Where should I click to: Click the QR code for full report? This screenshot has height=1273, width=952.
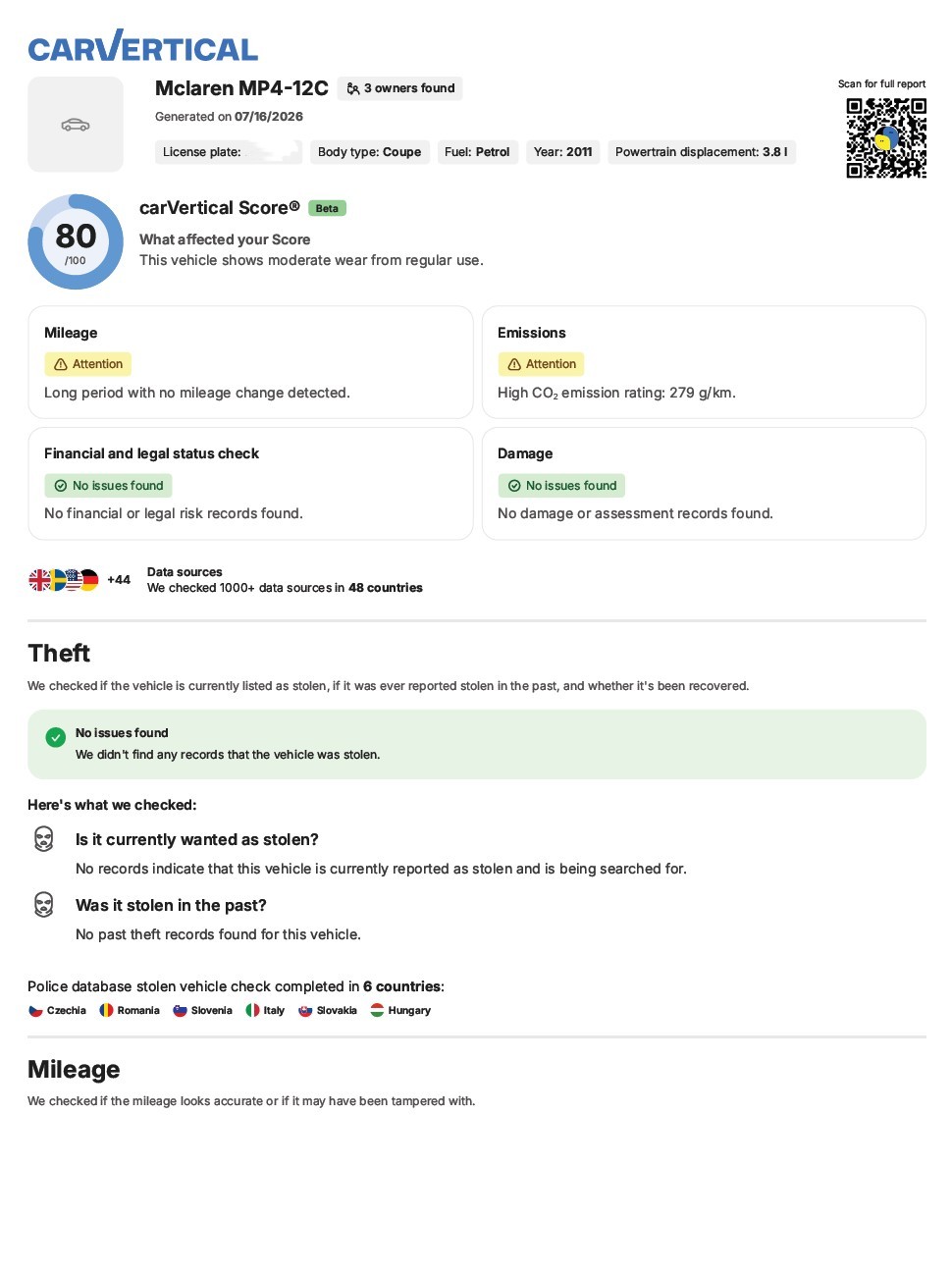(x=886, y=137)
